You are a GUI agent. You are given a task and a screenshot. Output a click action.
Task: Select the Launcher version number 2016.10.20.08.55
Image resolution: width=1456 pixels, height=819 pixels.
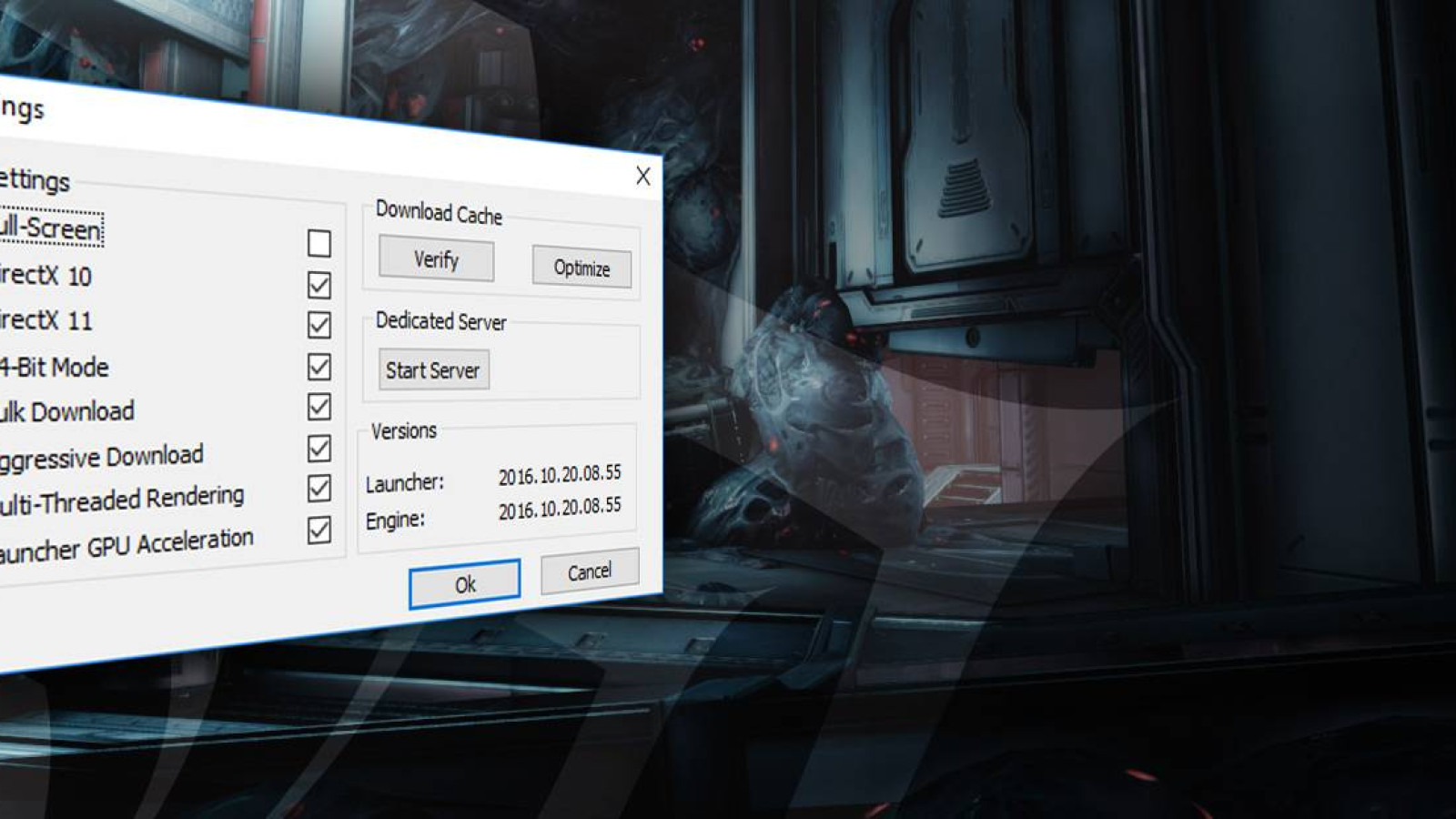click(560, 475)
